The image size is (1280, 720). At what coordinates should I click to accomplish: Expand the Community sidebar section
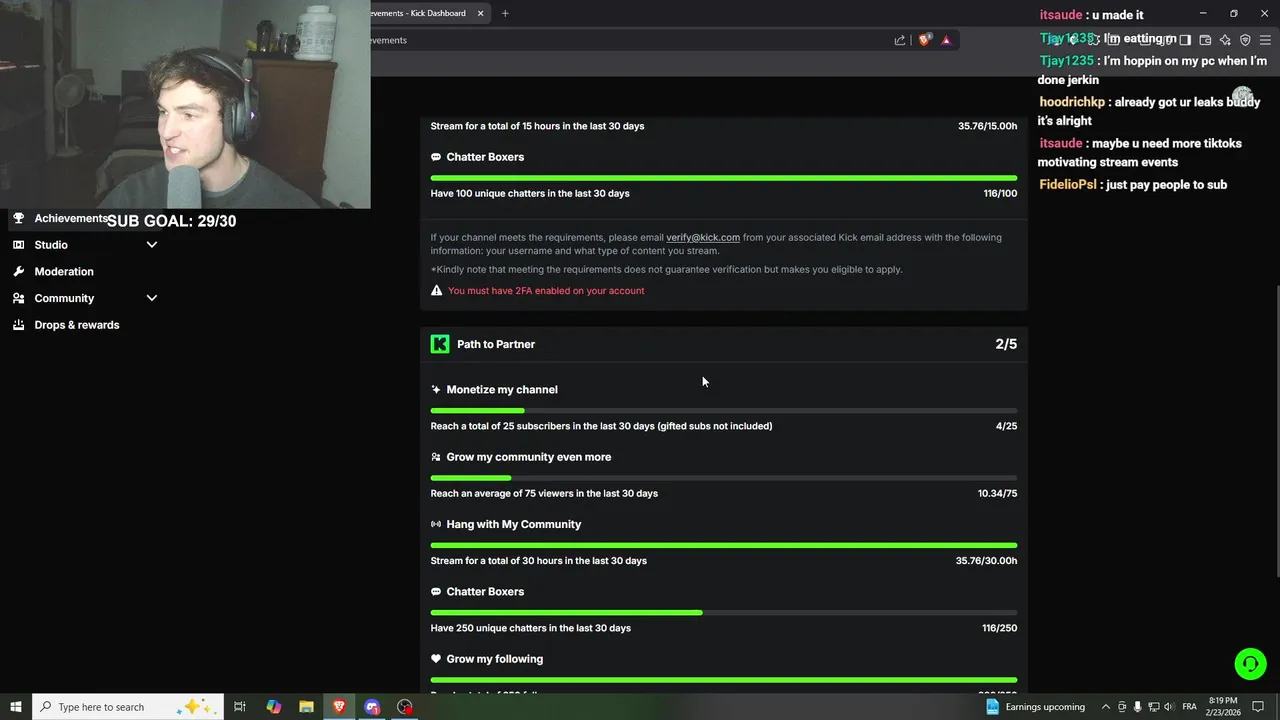click(152, 298)
